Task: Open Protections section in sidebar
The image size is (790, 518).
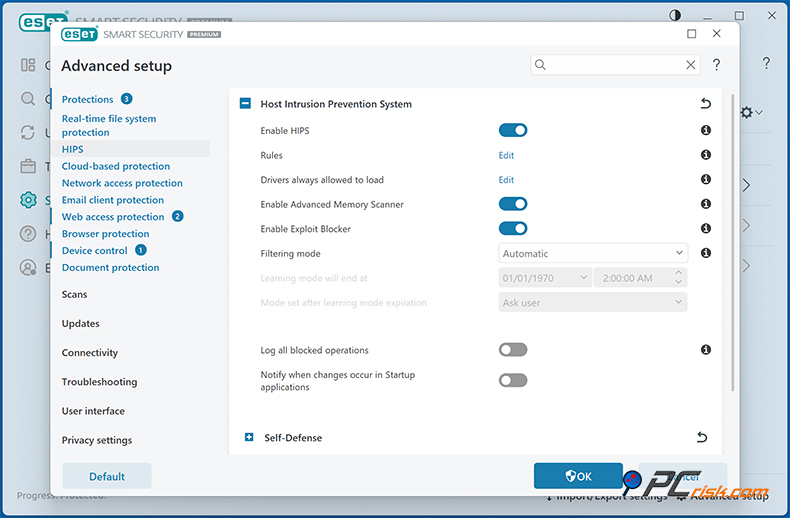Action: point(87,99)
